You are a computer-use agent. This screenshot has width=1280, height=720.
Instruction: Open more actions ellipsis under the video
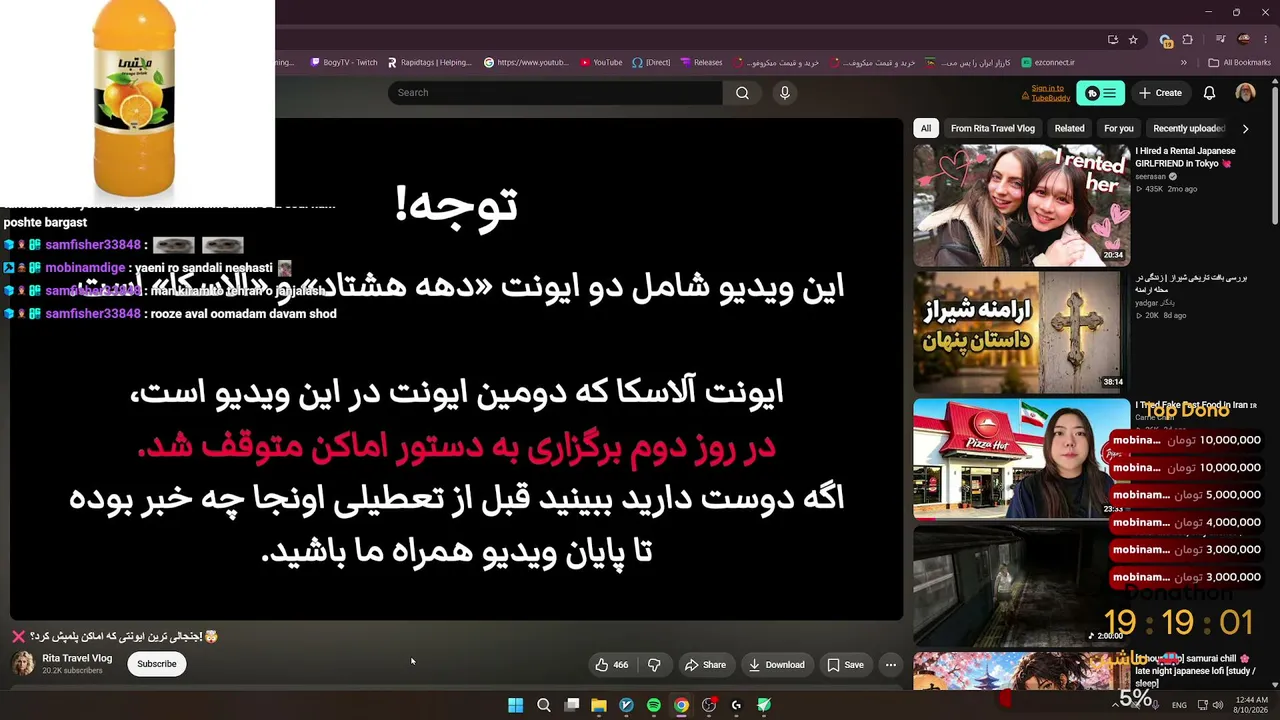[x=890, y=665]
